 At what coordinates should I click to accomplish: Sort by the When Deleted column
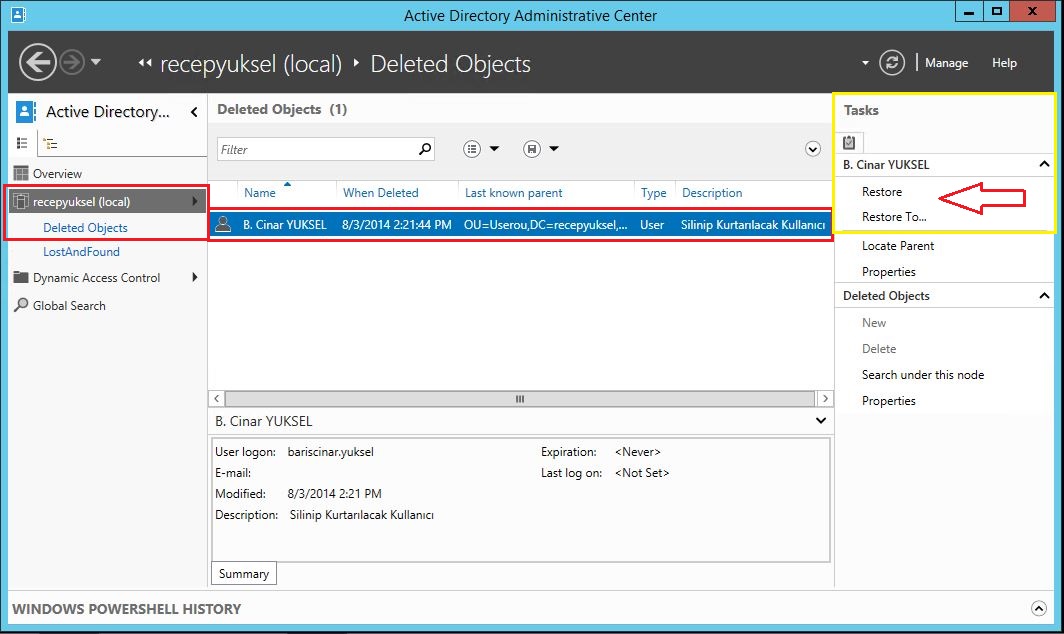[381, 193]
